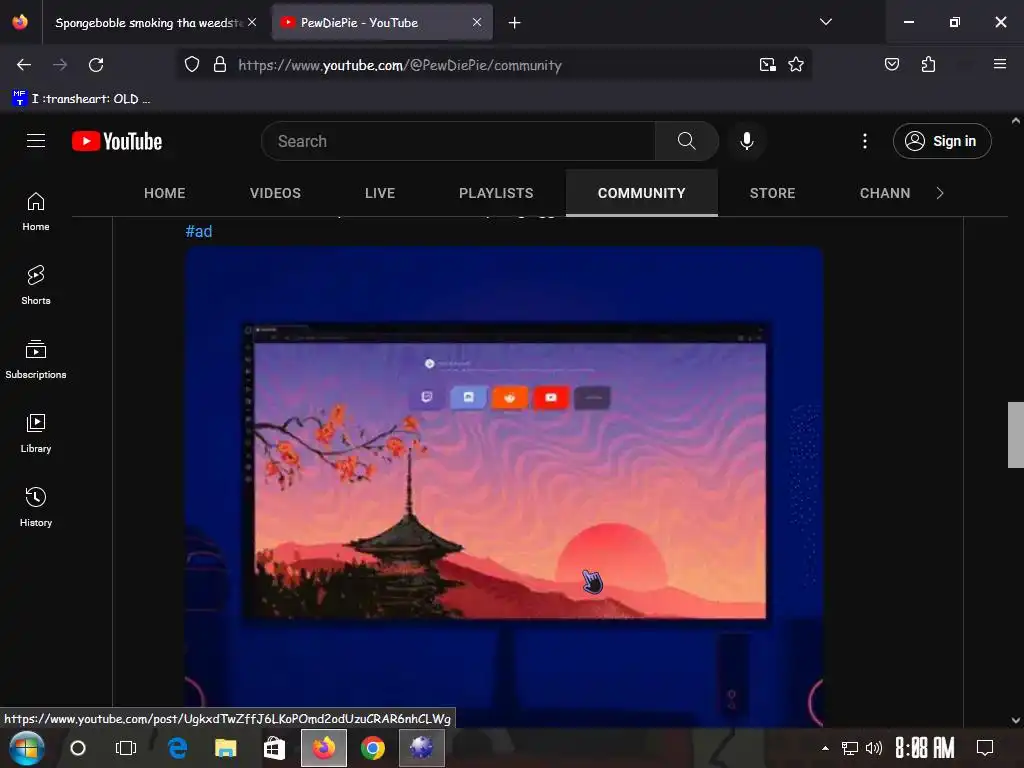The image size is (1024, 768).
Task: Open the Windows Start menu
Action: coord(26,748)
